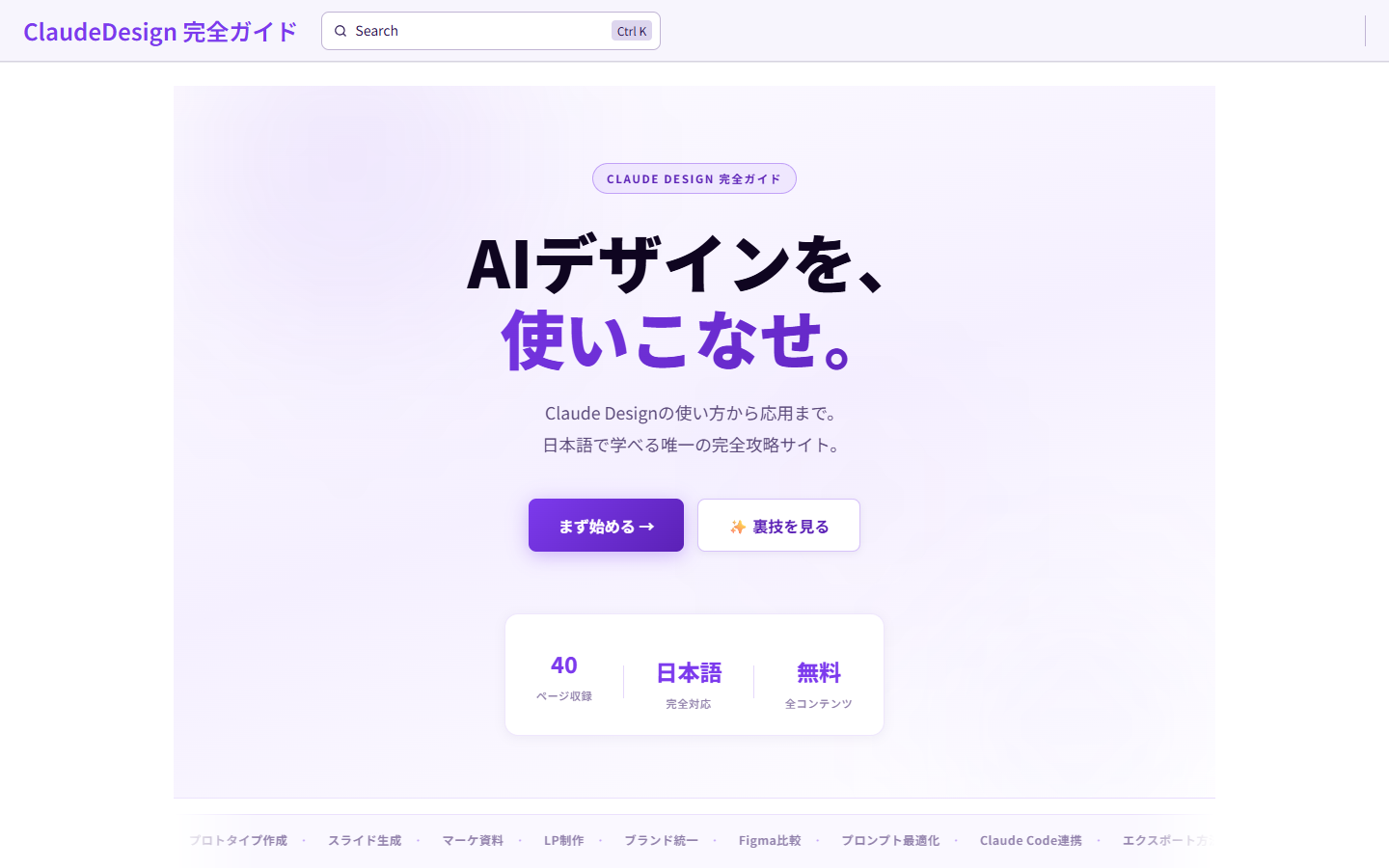This screenshot has height=868, width=1389.
Task: Click the LP制作 ticker item
Action: pos(564,840)
